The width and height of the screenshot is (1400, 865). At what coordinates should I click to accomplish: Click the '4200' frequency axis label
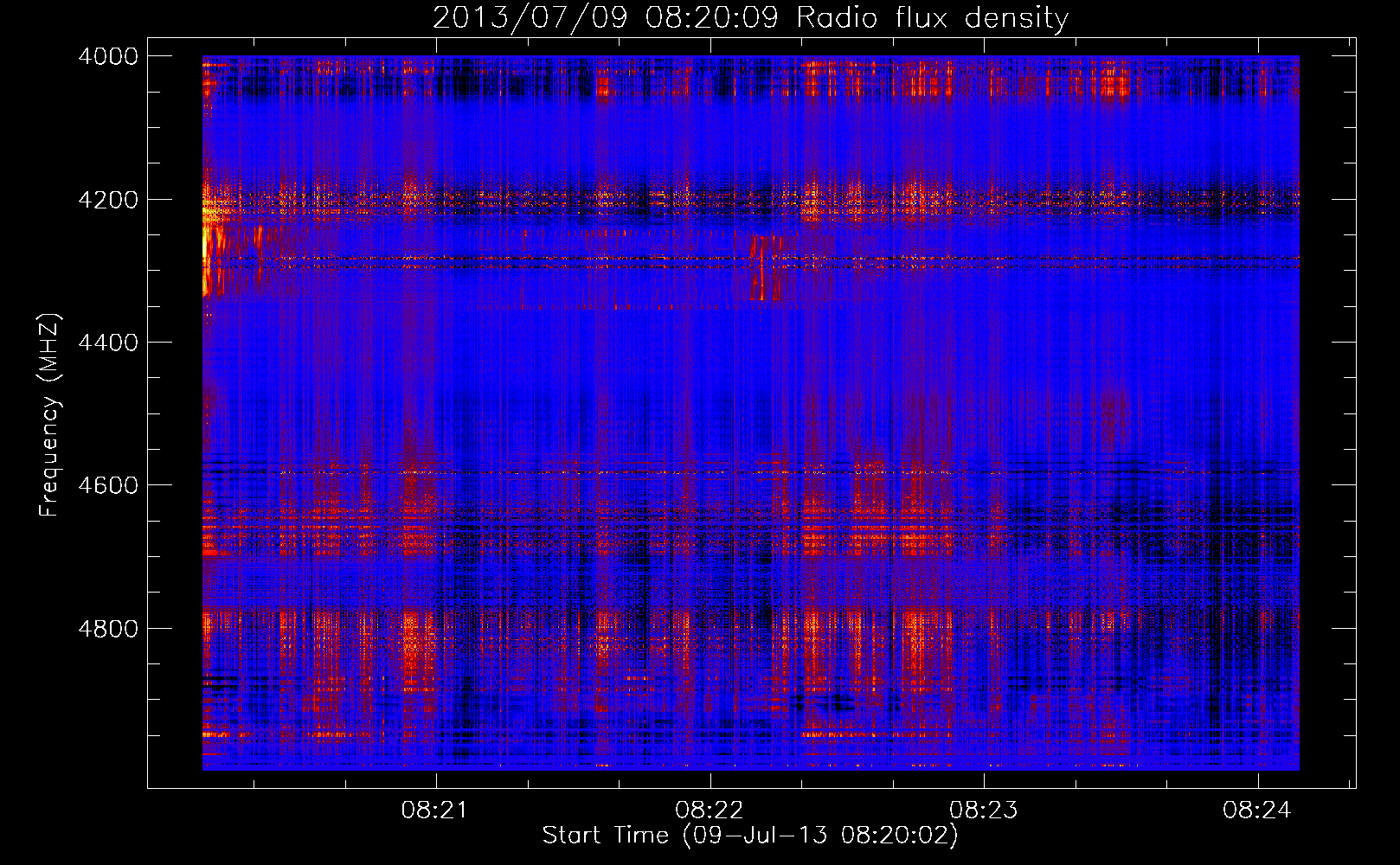(x=108, y=199)
